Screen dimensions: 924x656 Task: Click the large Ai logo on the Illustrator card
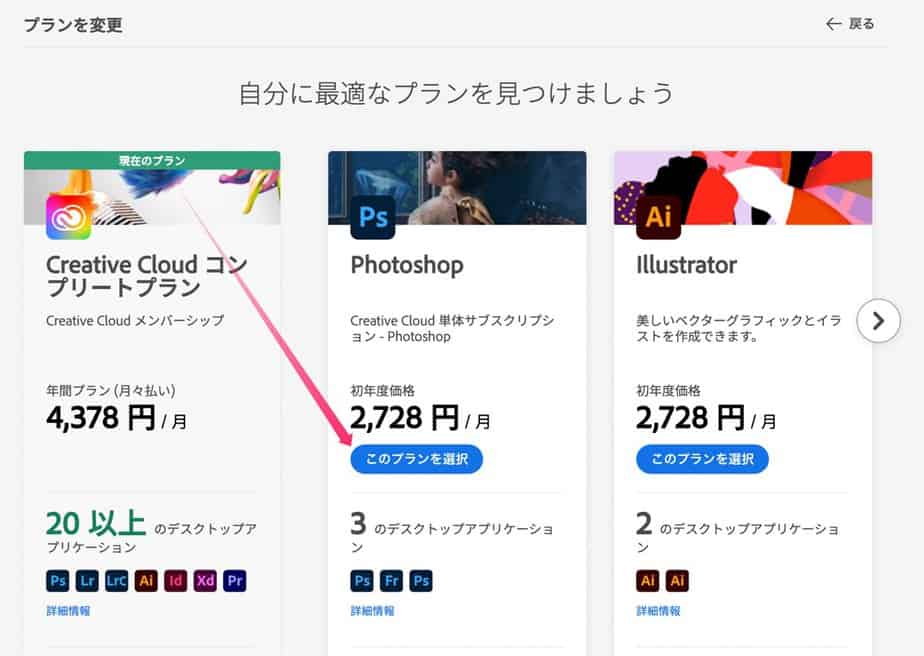(658, 217)
